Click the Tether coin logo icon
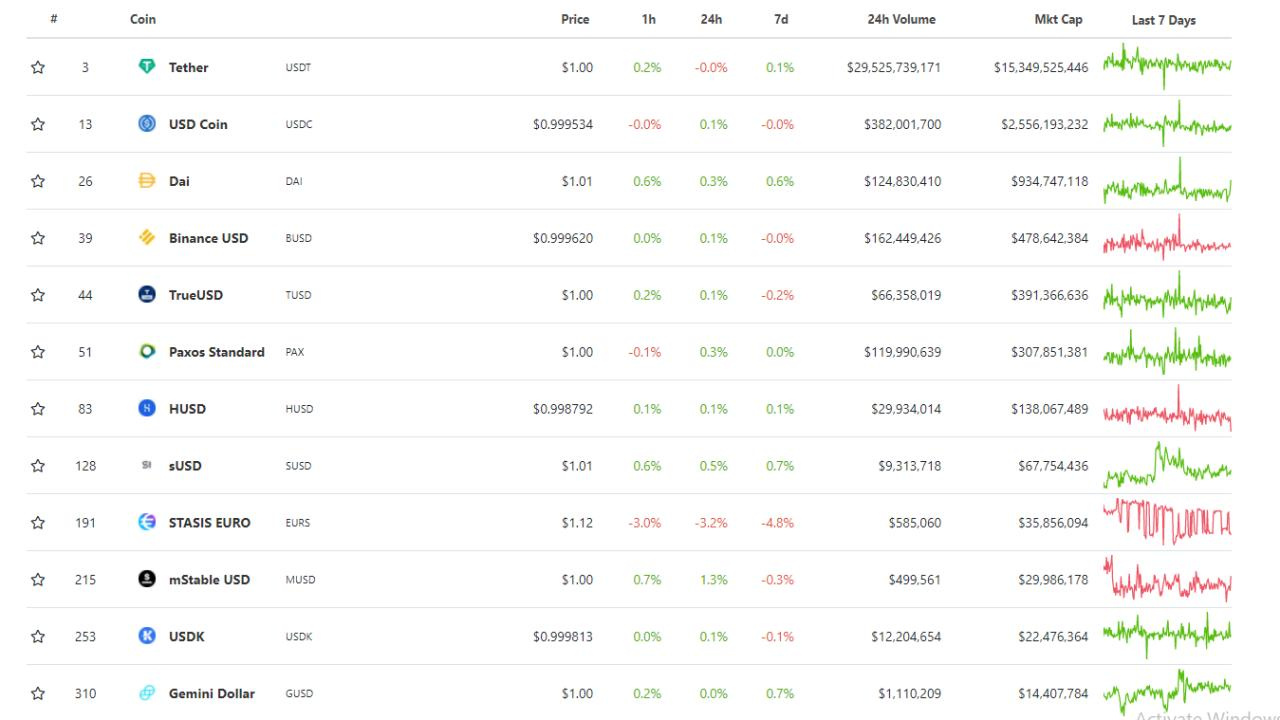Viewport: 1280px width, 720px height. click(x=147, y=67)
